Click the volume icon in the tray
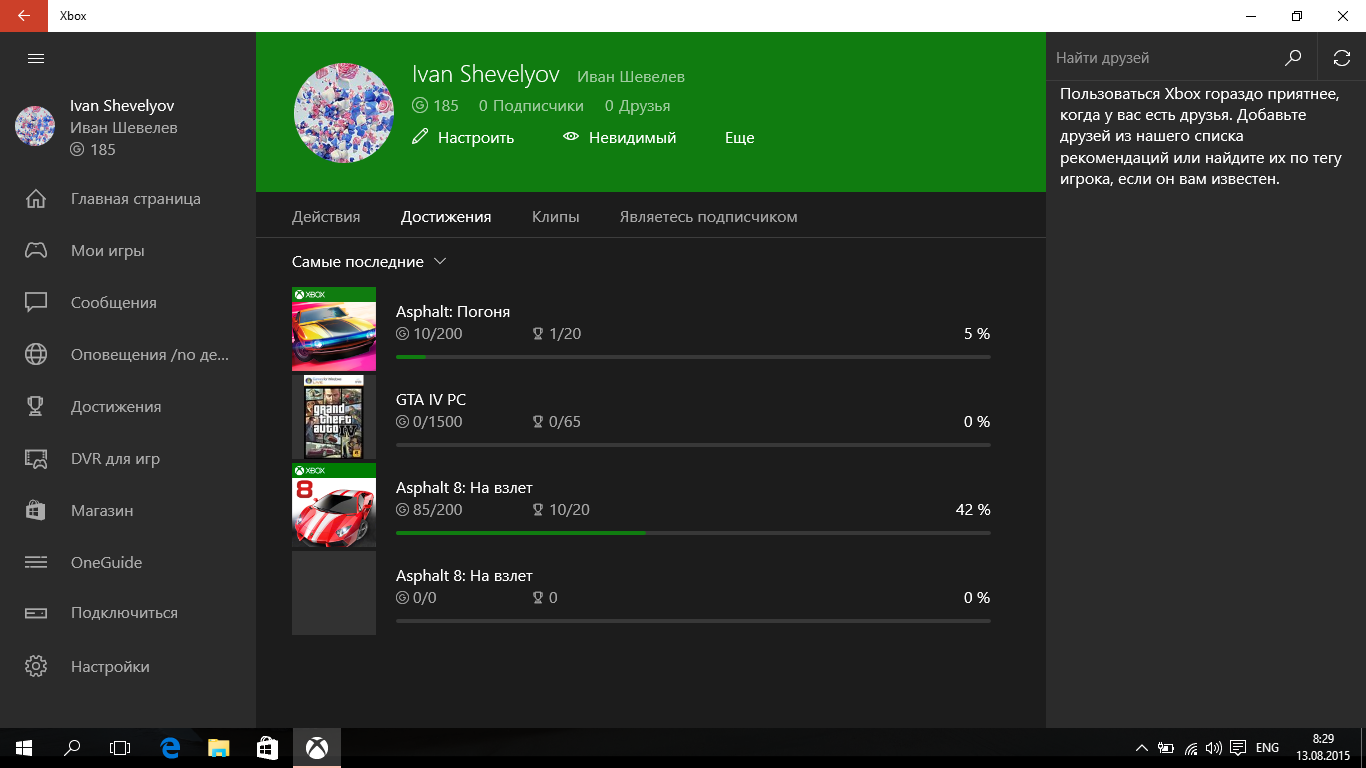The image size is (1366, 768). 1214,748
